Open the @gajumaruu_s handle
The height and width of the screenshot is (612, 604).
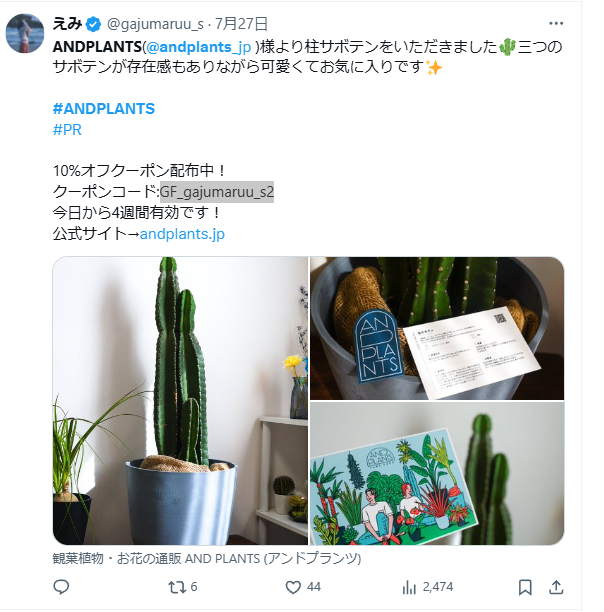[x=155, y=24]
